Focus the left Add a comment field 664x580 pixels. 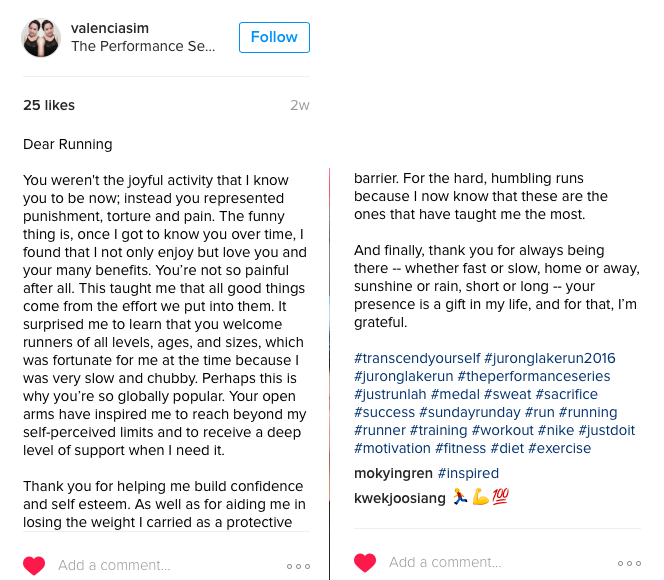tap(150, 565)
